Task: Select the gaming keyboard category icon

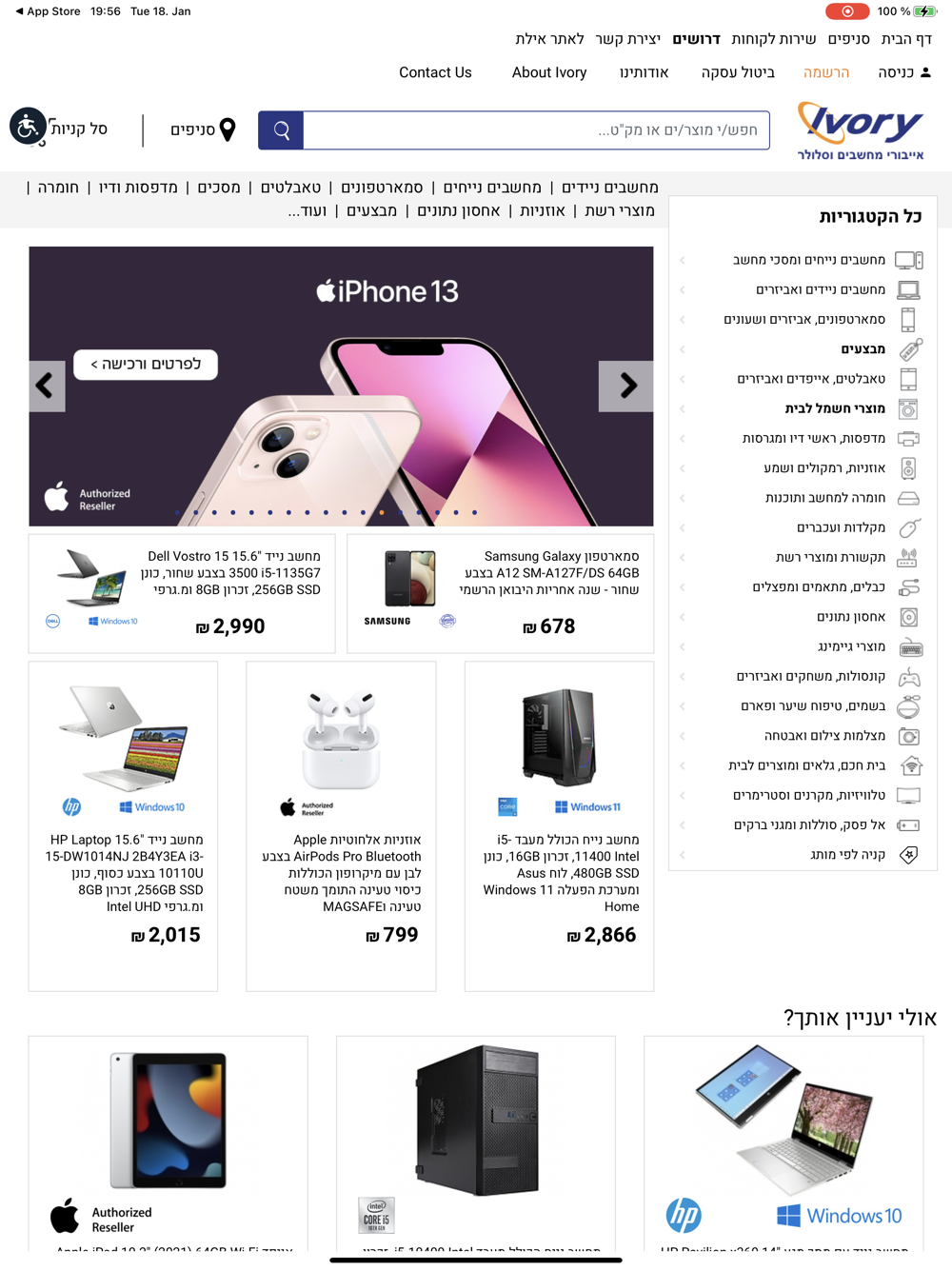Action: (x=910, y=648)
